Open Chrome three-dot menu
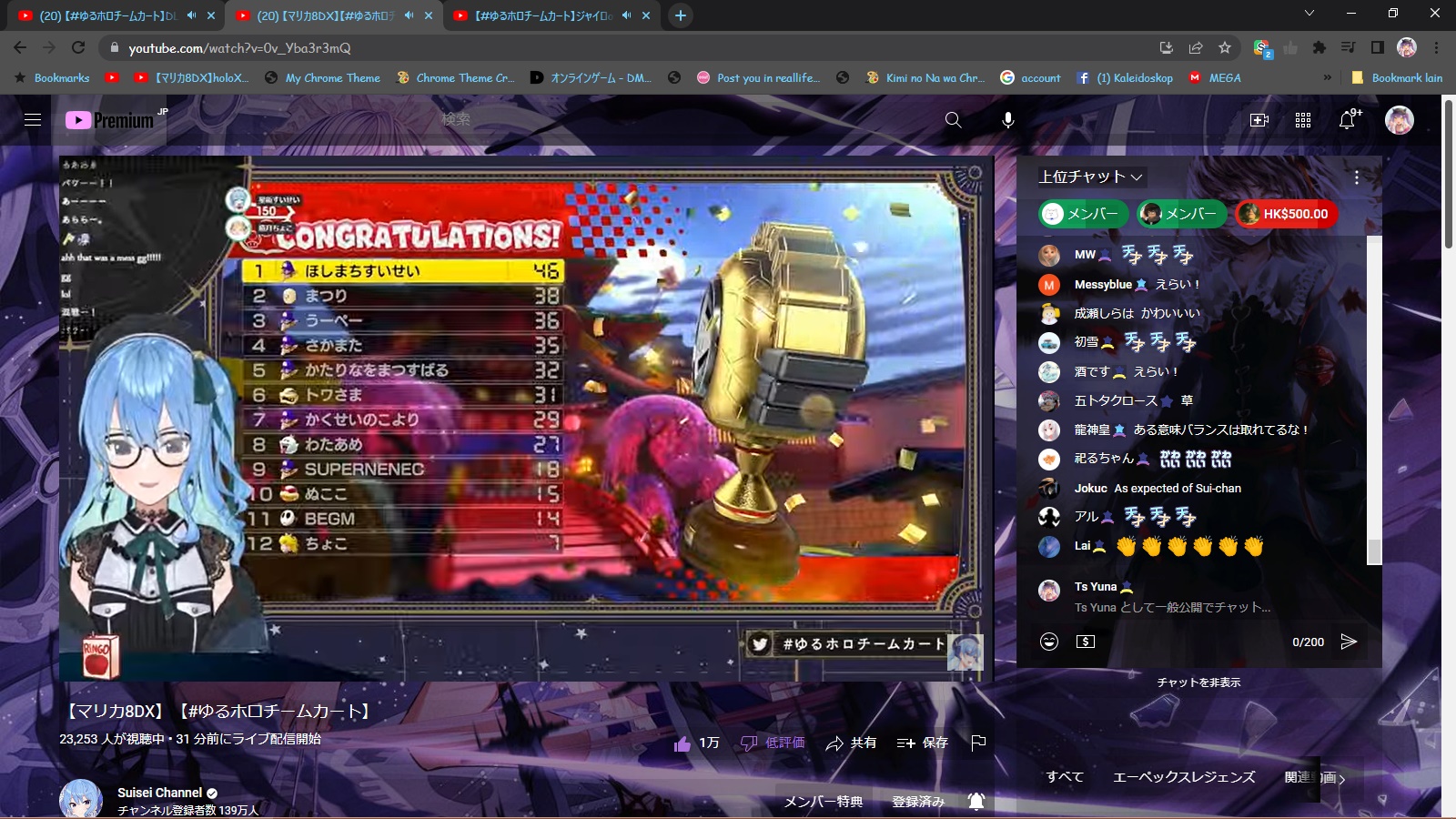 (1437, 47)
